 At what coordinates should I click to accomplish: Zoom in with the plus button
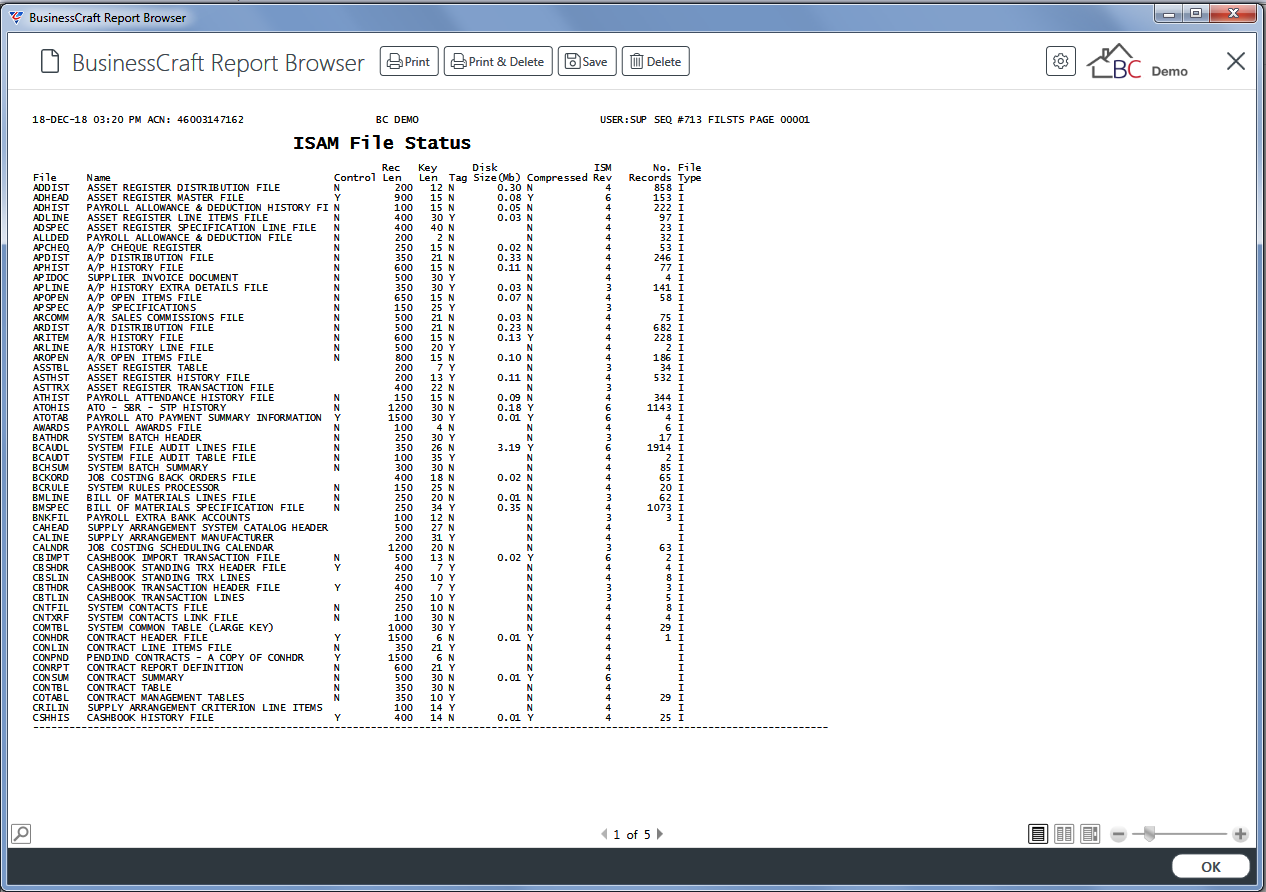click(1240, 834)
